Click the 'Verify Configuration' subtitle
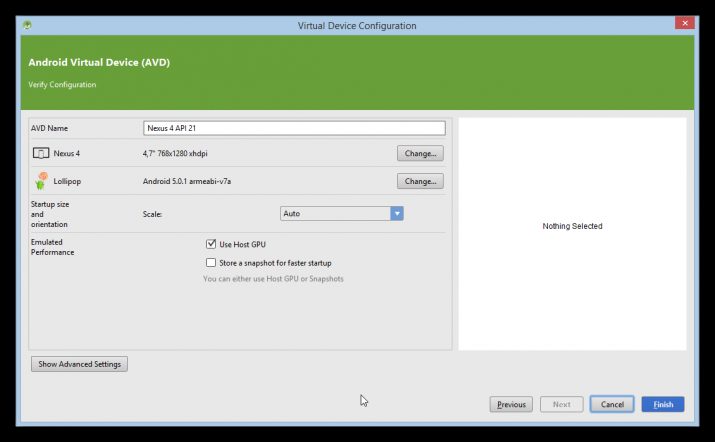Image resolution: width=715 pixels, height=442 pixels. click(62, 84)
